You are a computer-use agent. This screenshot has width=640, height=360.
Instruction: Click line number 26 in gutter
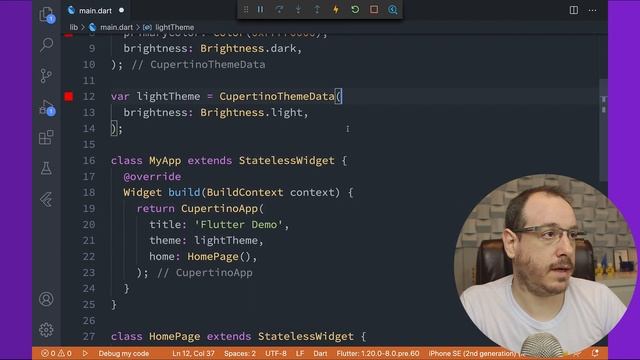tap(89, 321)
